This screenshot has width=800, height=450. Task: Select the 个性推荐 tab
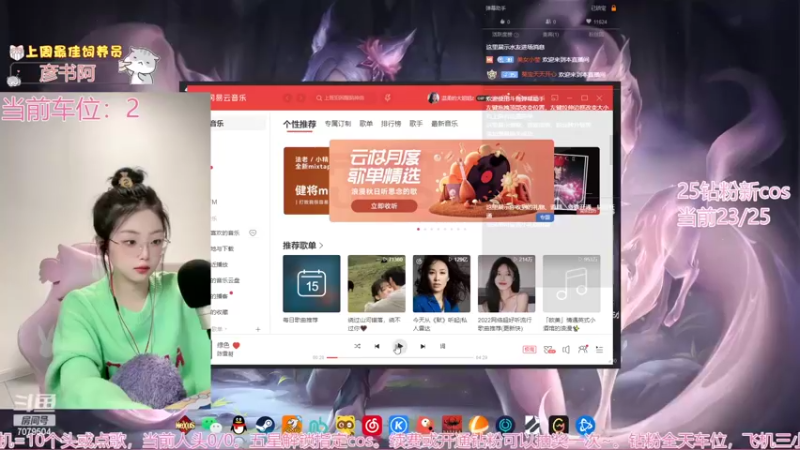click(x=299, y=124)
